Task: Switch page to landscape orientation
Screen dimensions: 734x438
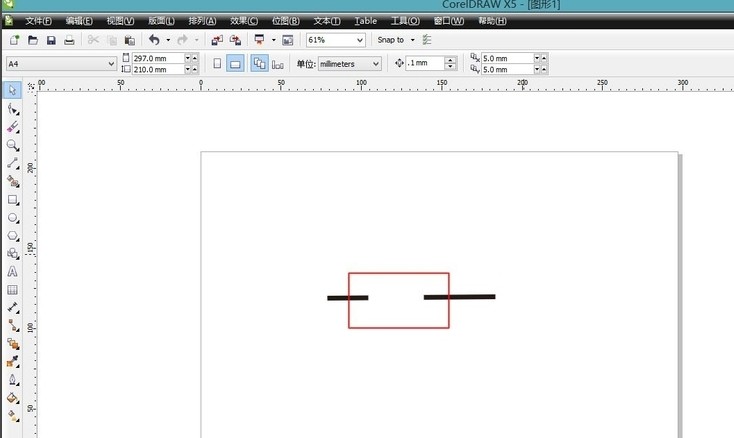Action: point(235,64)
